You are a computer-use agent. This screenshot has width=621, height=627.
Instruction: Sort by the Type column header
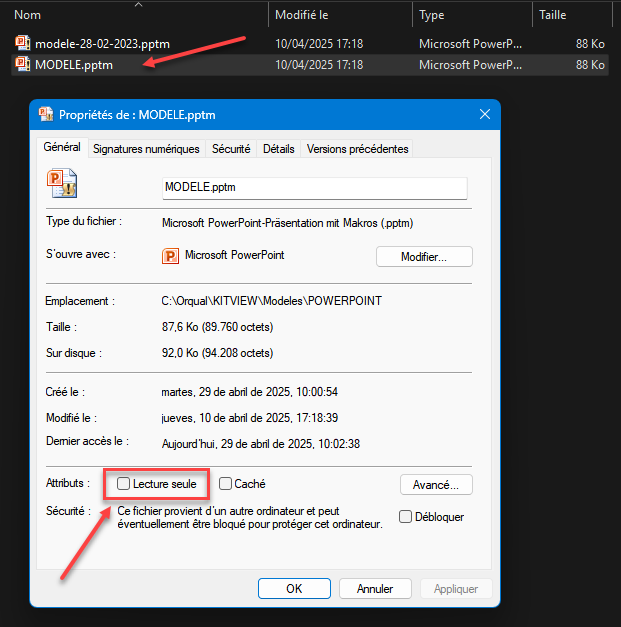tap(432, 15)
